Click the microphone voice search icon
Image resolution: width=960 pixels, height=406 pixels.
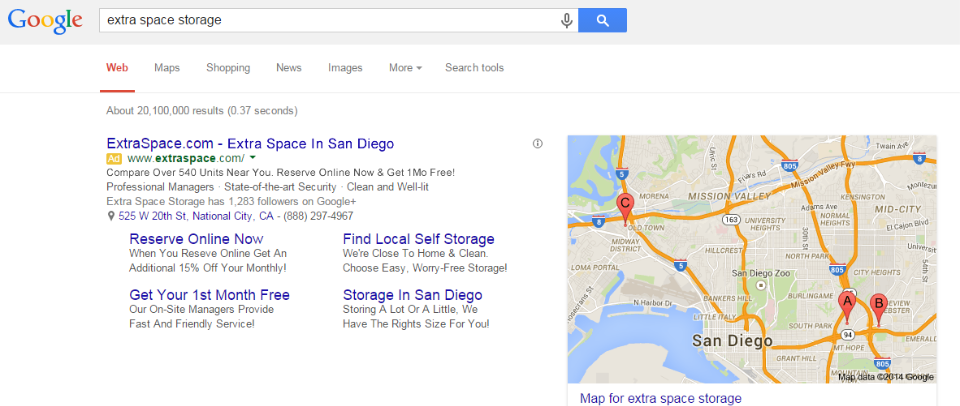pos(567,20)
